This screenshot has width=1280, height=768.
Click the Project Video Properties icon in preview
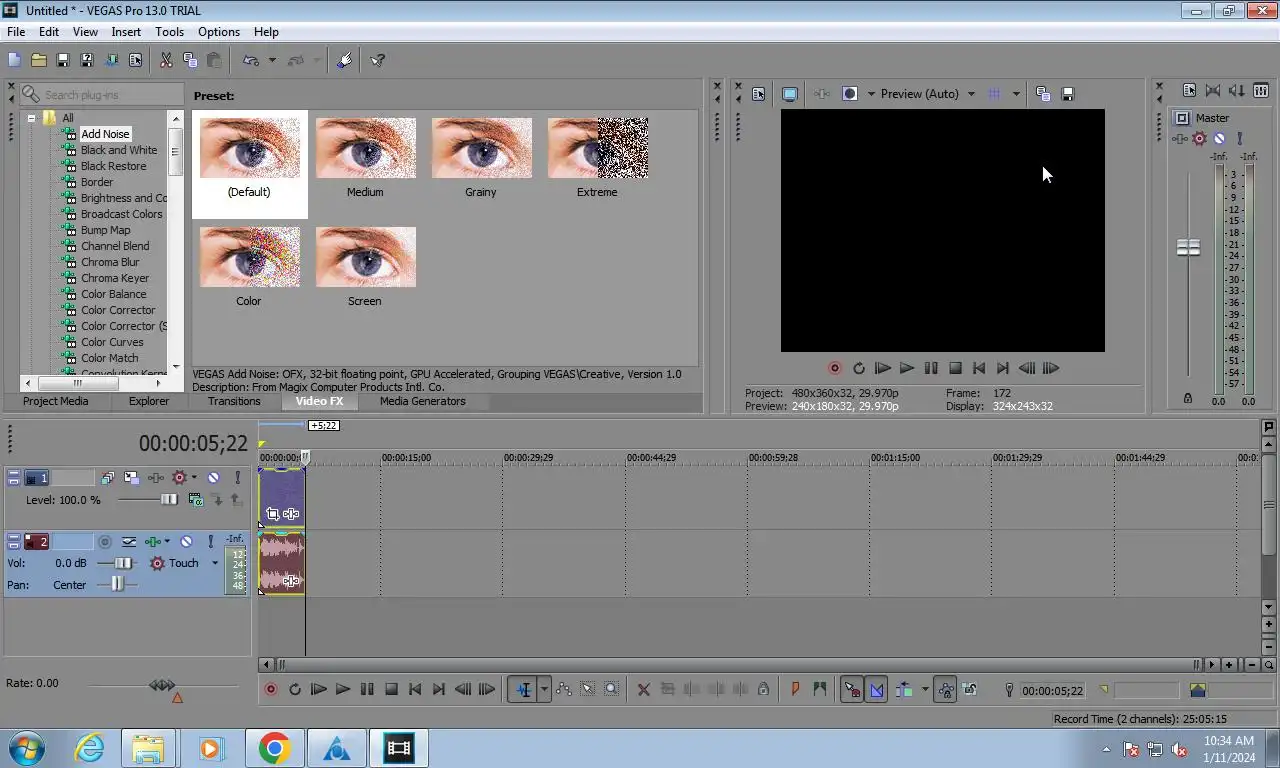[x=758, y=94]
